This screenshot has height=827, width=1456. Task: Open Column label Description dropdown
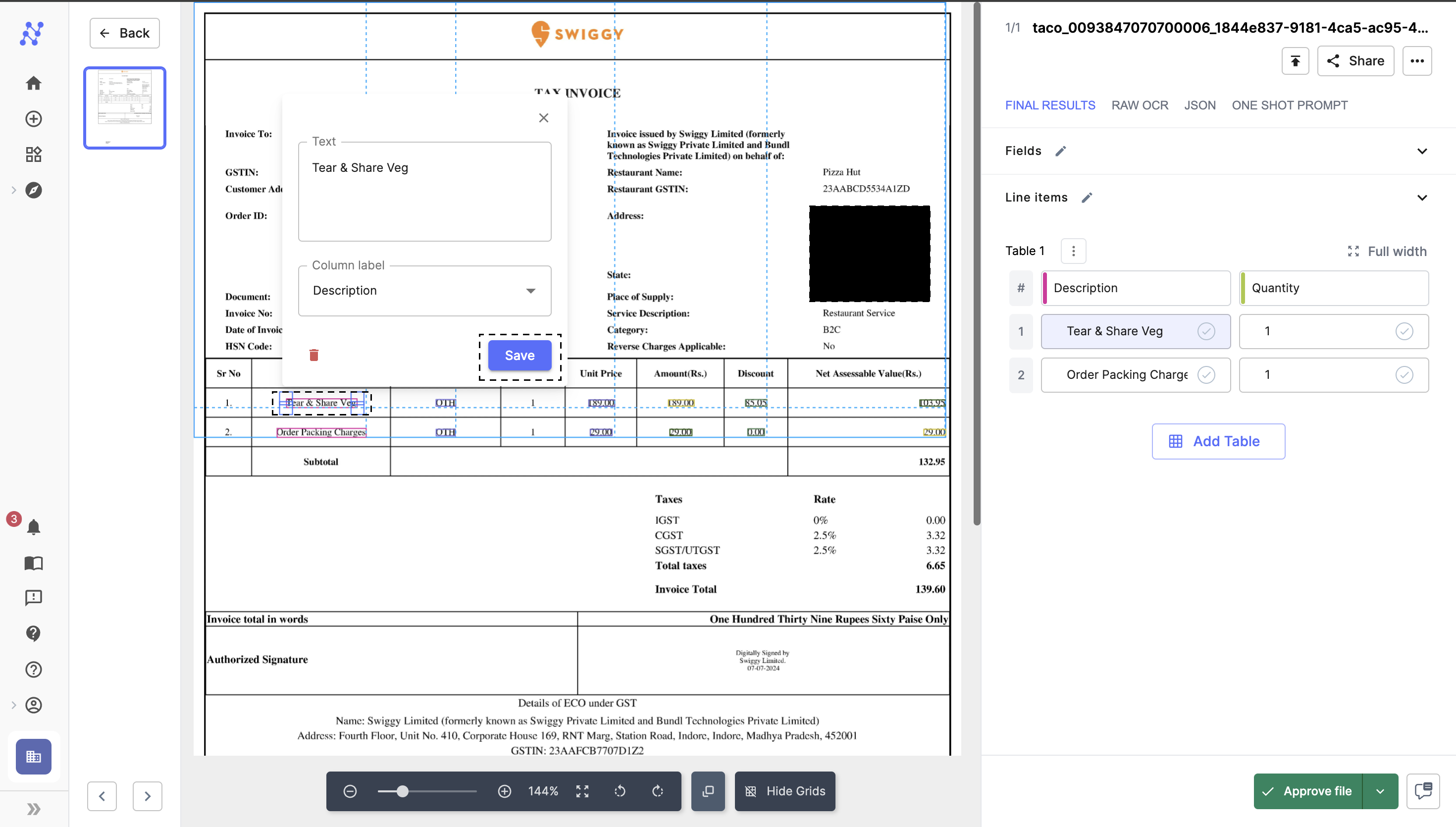[x=424, y=291]
